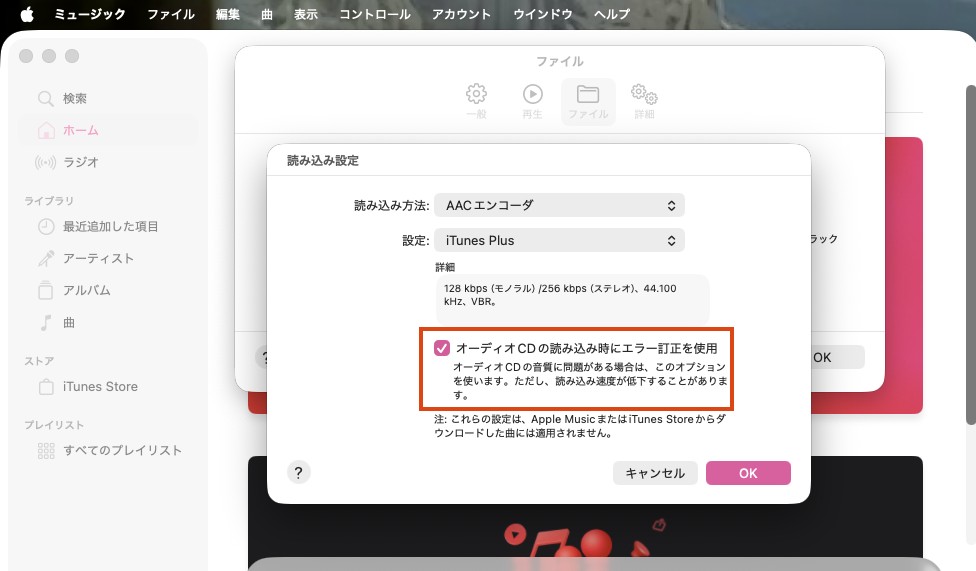Open すべてのプレイリスト grid icon

46,451
